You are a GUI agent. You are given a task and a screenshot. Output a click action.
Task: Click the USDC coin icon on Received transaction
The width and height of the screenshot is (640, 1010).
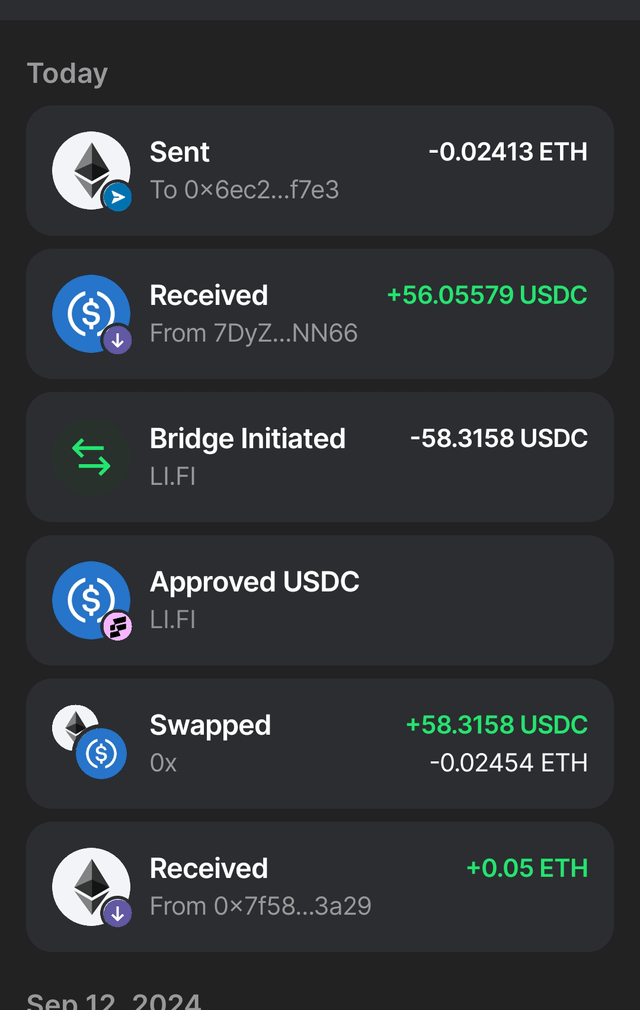89,311
